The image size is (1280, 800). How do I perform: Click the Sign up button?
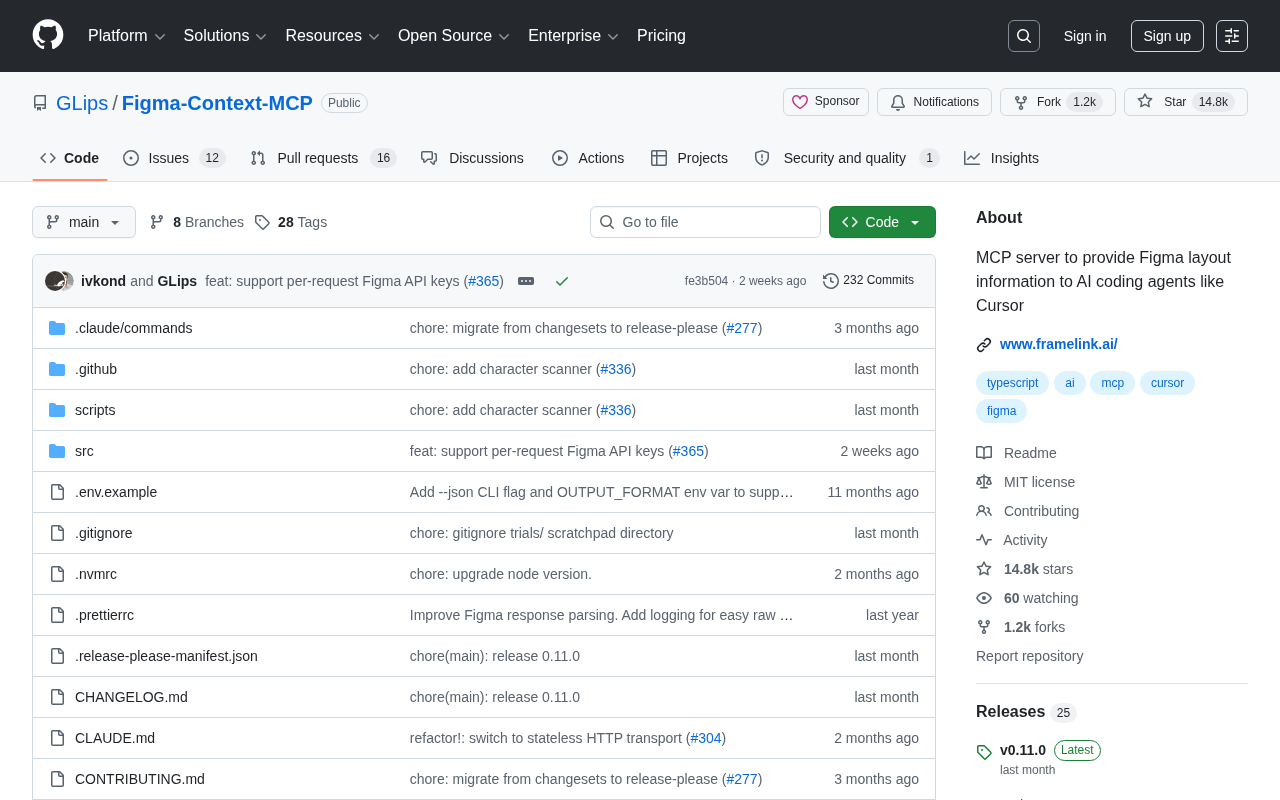coord(1167,36)
